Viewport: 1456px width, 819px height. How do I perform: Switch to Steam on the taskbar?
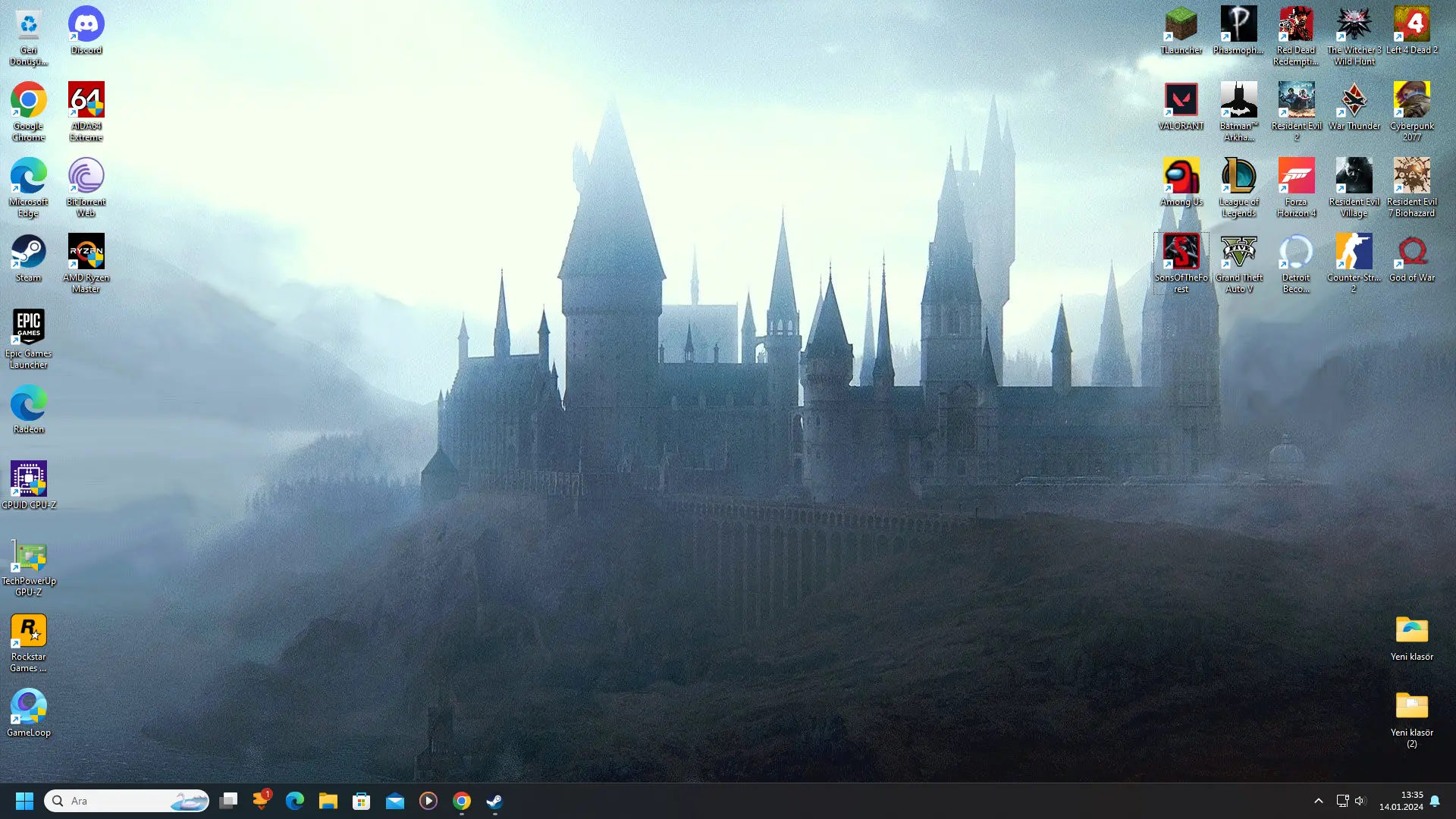[x=495, y=801]
